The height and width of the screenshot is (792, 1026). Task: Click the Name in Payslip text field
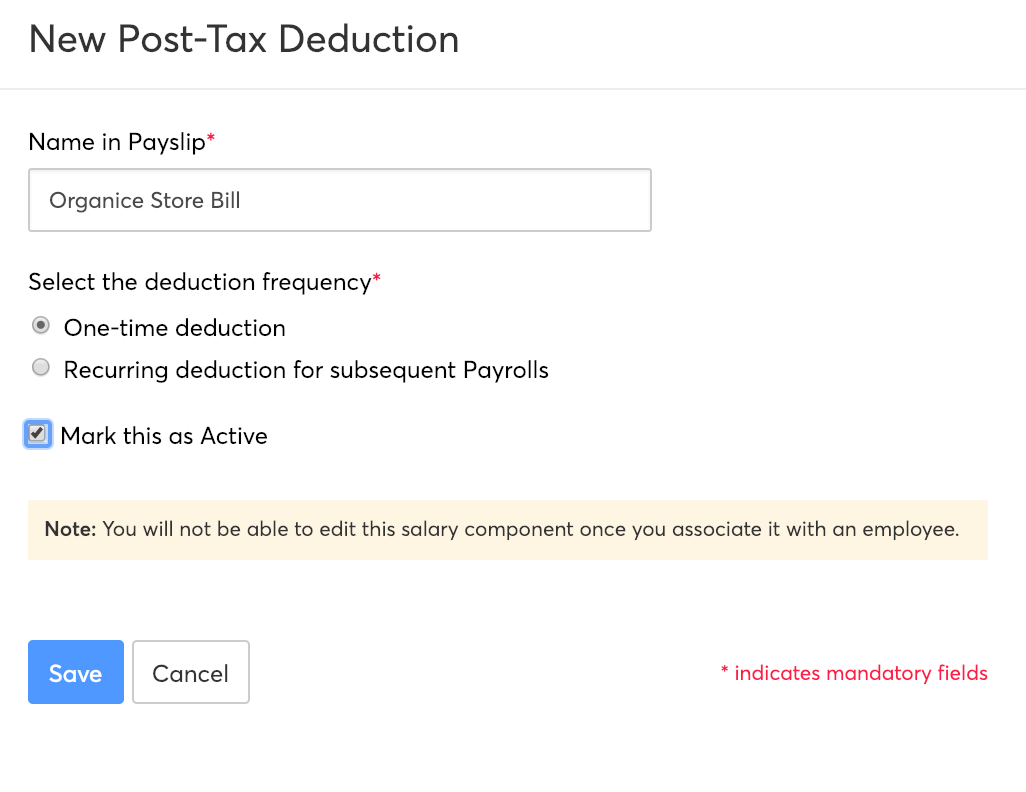click(x=340, y=200)
